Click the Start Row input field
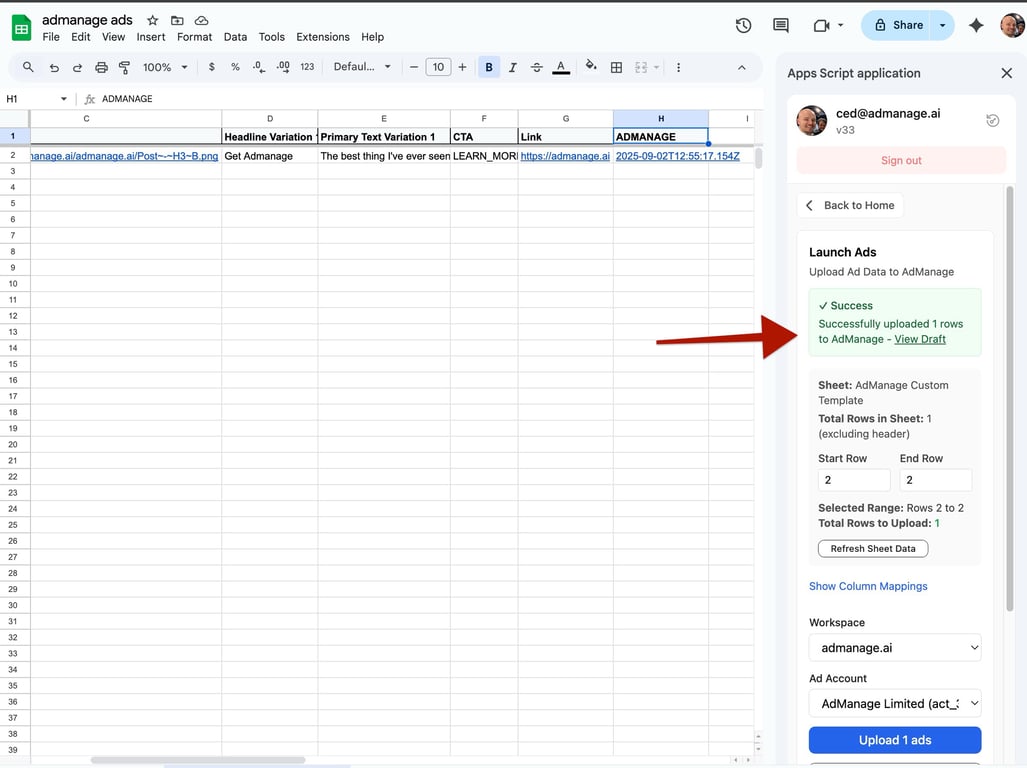This screenshot has width=1027, height=768. (x=854, y=480)
